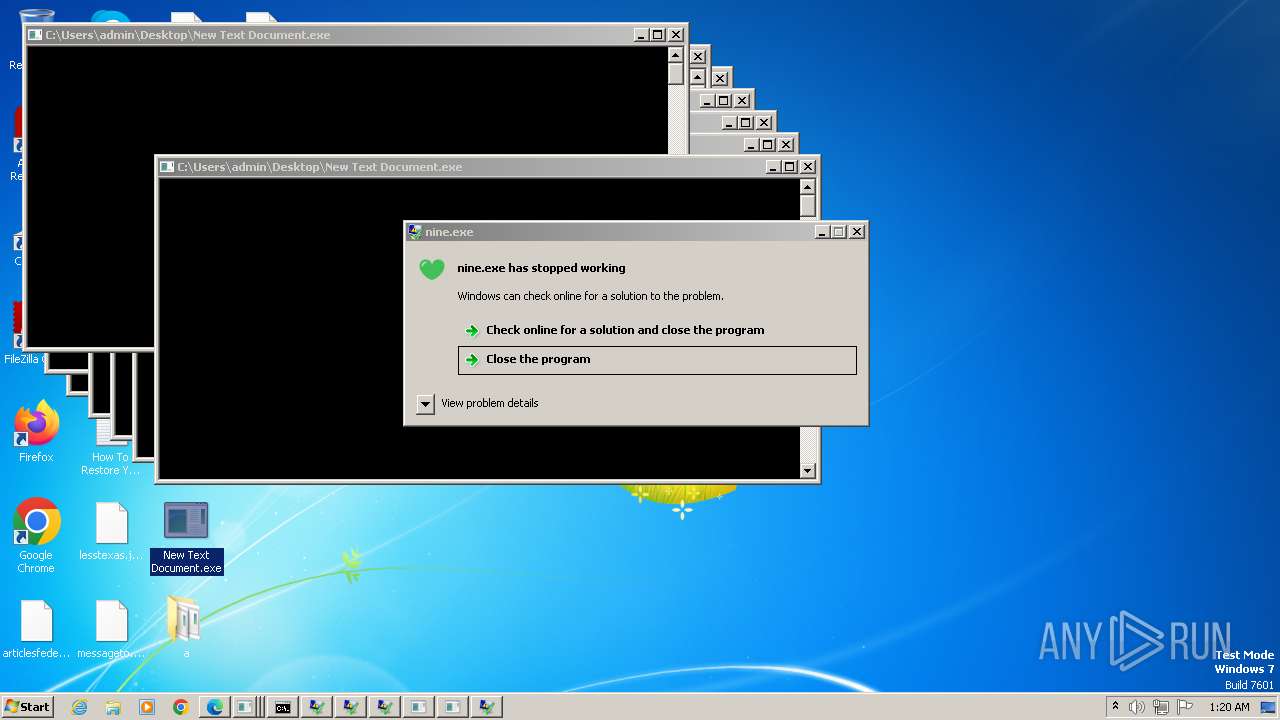Launch Windows Media Player from taskbar

tap(147, 707)
